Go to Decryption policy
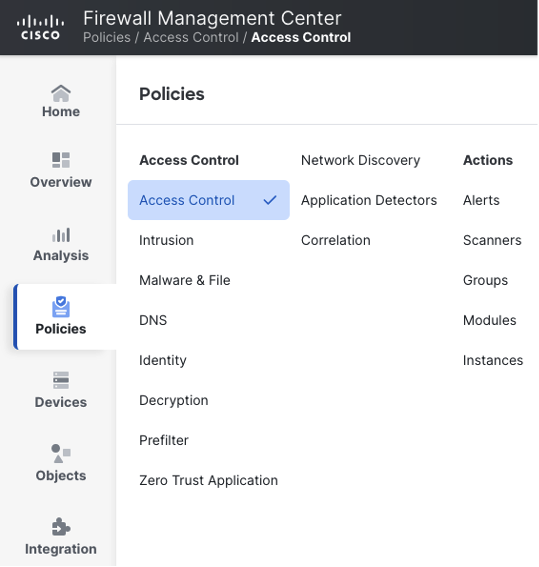 point(174,401)
